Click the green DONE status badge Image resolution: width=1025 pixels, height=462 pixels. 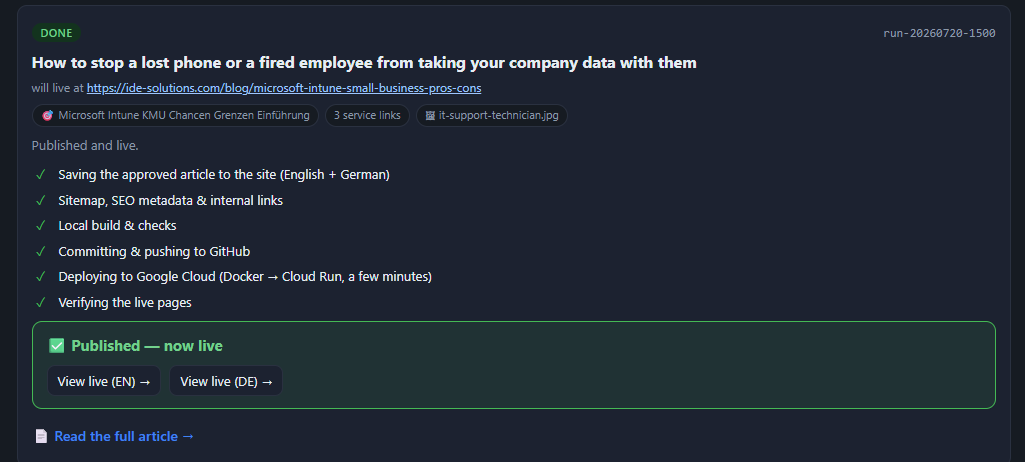click(x=56, y=33)
